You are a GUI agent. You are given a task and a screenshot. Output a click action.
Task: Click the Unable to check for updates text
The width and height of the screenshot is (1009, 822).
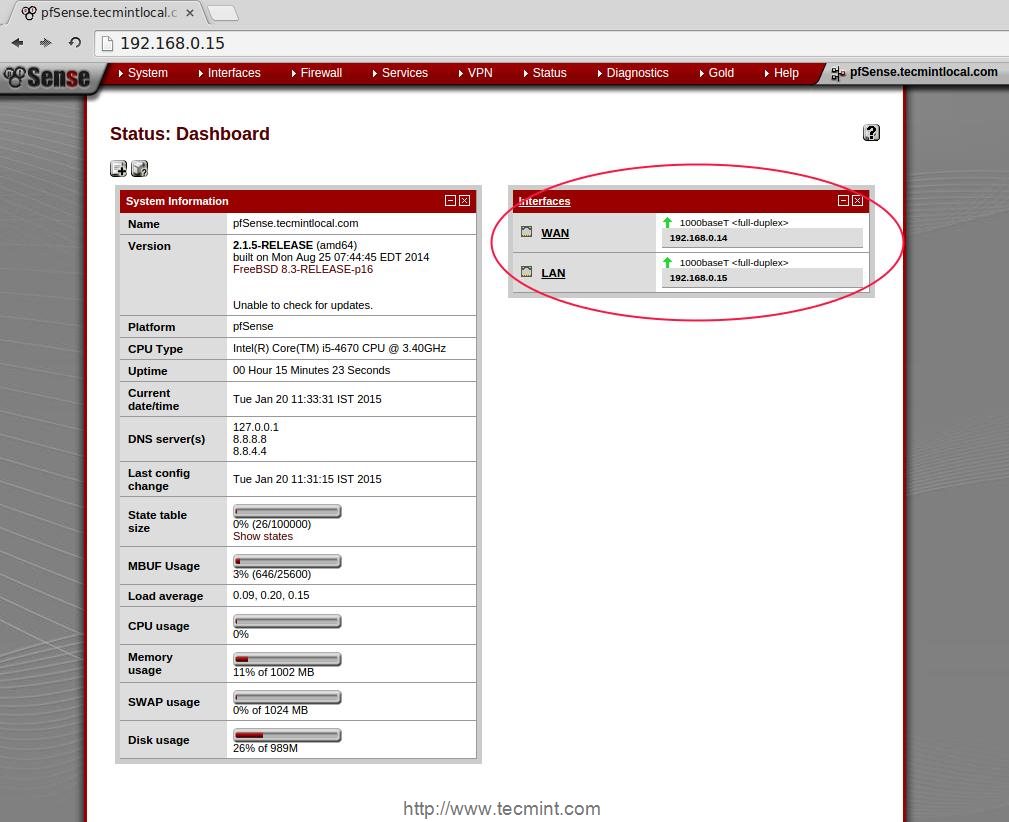(302, 305)
